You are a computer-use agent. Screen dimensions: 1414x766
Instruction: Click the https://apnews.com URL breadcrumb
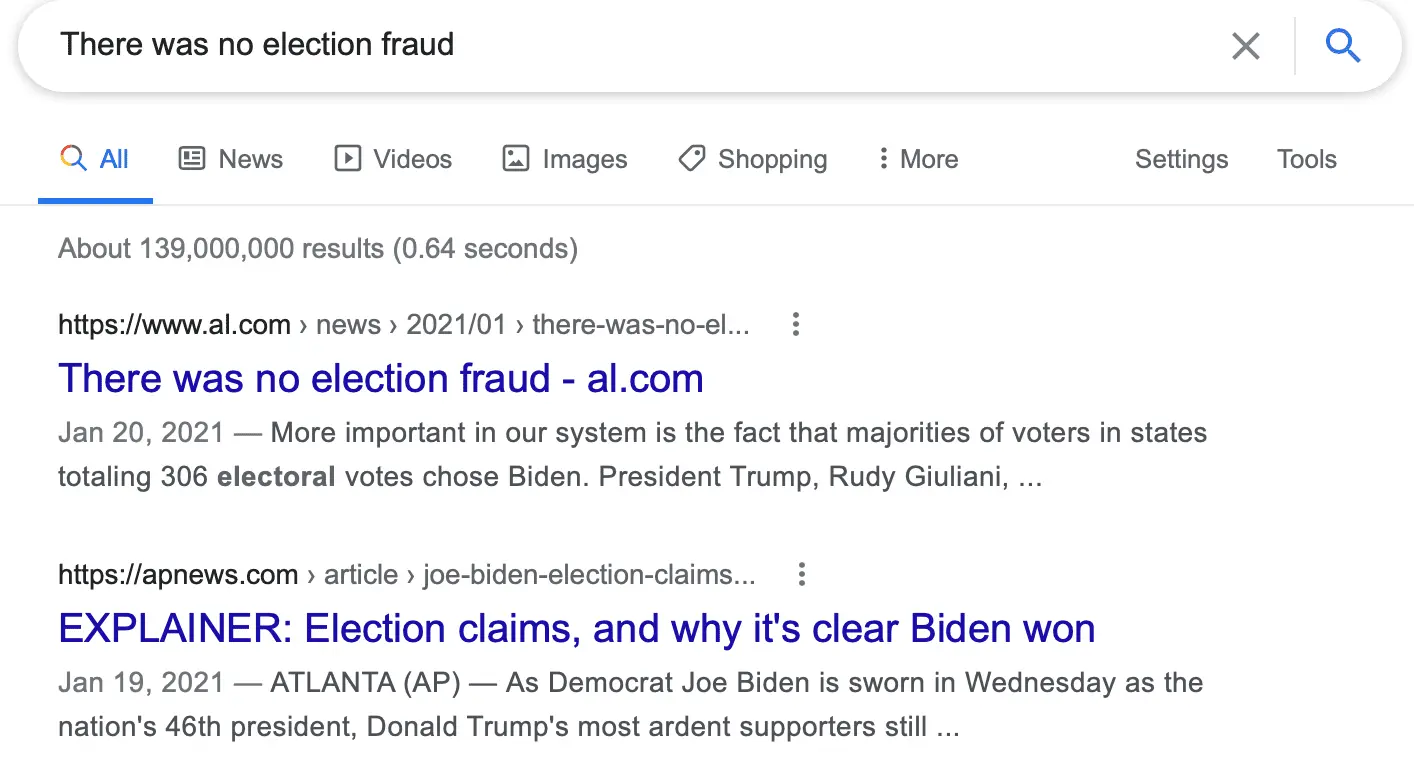178,574
